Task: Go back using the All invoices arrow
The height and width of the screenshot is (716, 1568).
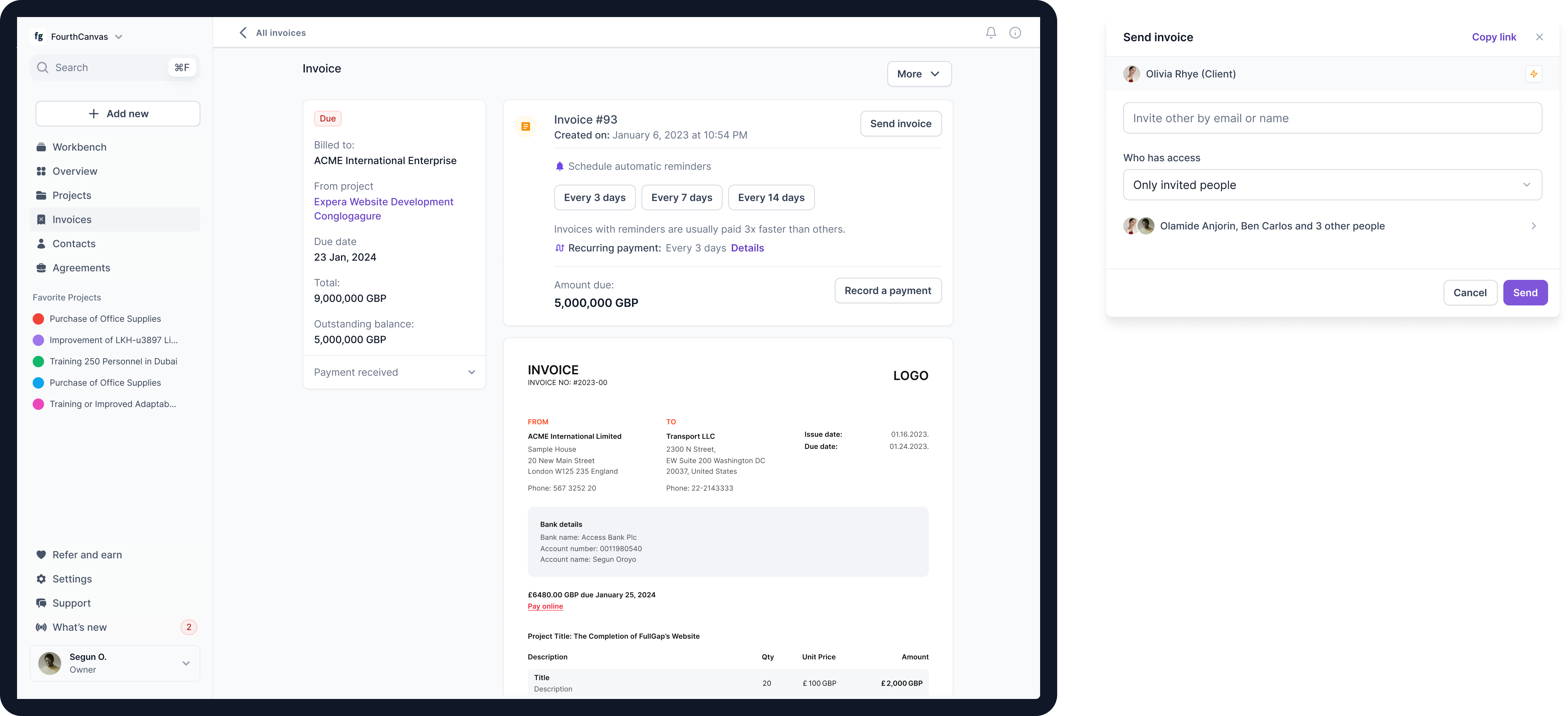Action: 243,33
